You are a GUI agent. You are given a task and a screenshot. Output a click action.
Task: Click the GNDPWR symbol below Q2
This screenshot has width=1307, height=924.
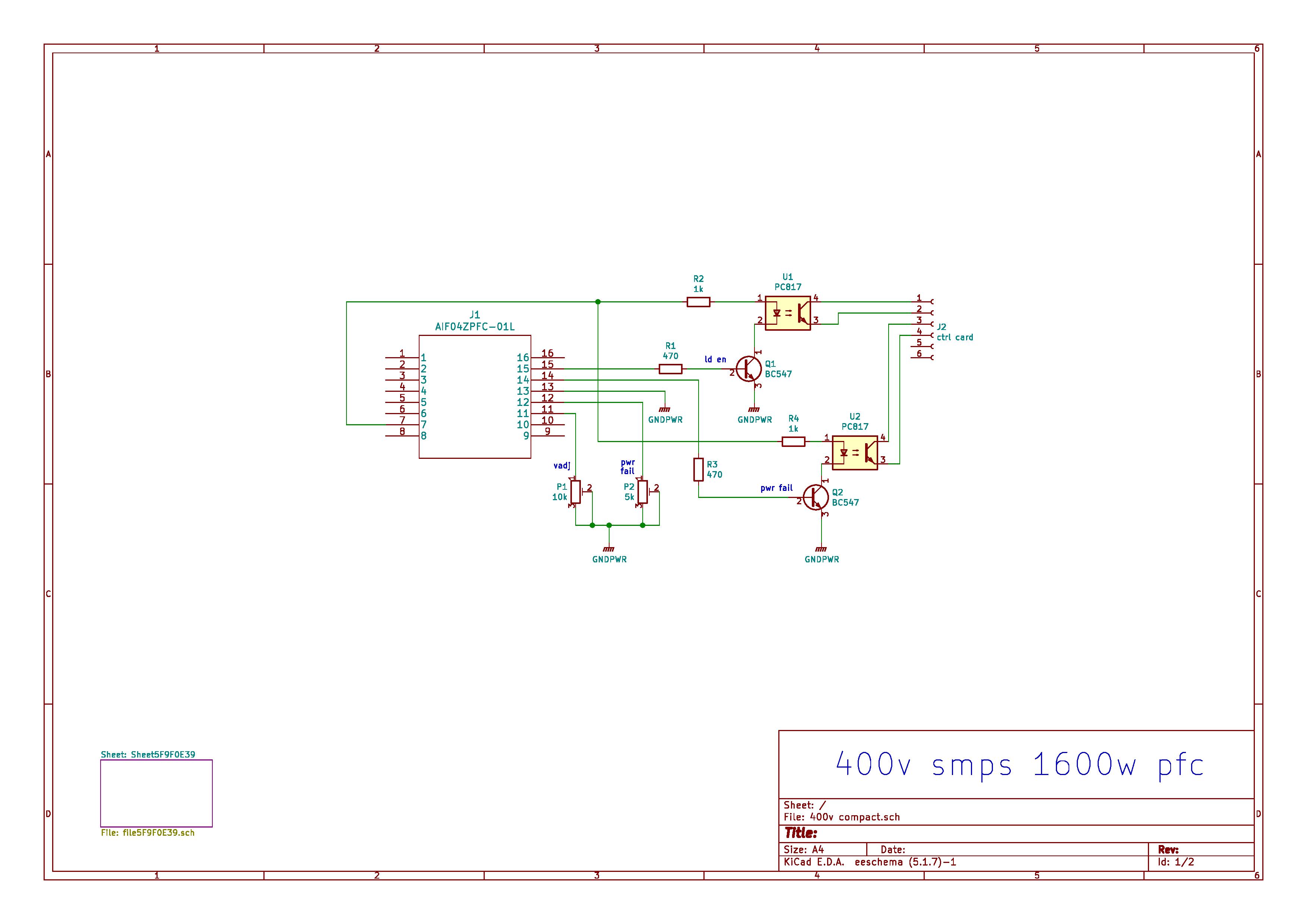822,549
